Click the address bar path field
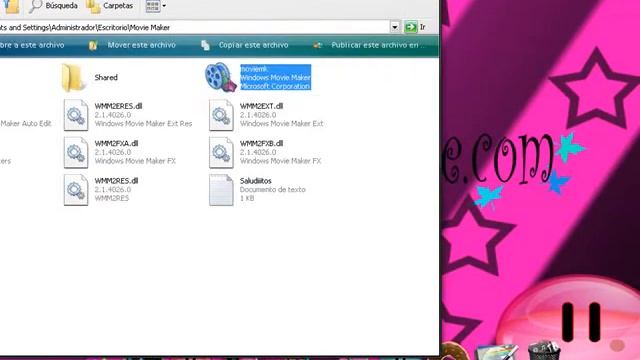This screenshot has height=360, width=640. coord(194,27)
